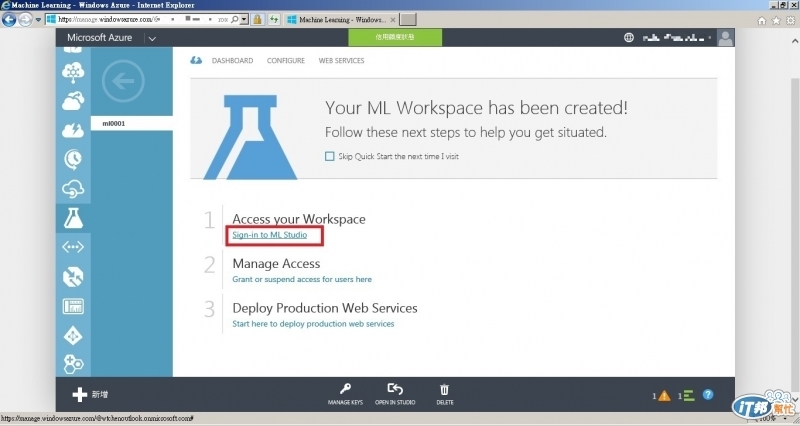This screenshot has width=800, height=426.
Task: Click the browser favorites star icon
Action: click(776, 20)
